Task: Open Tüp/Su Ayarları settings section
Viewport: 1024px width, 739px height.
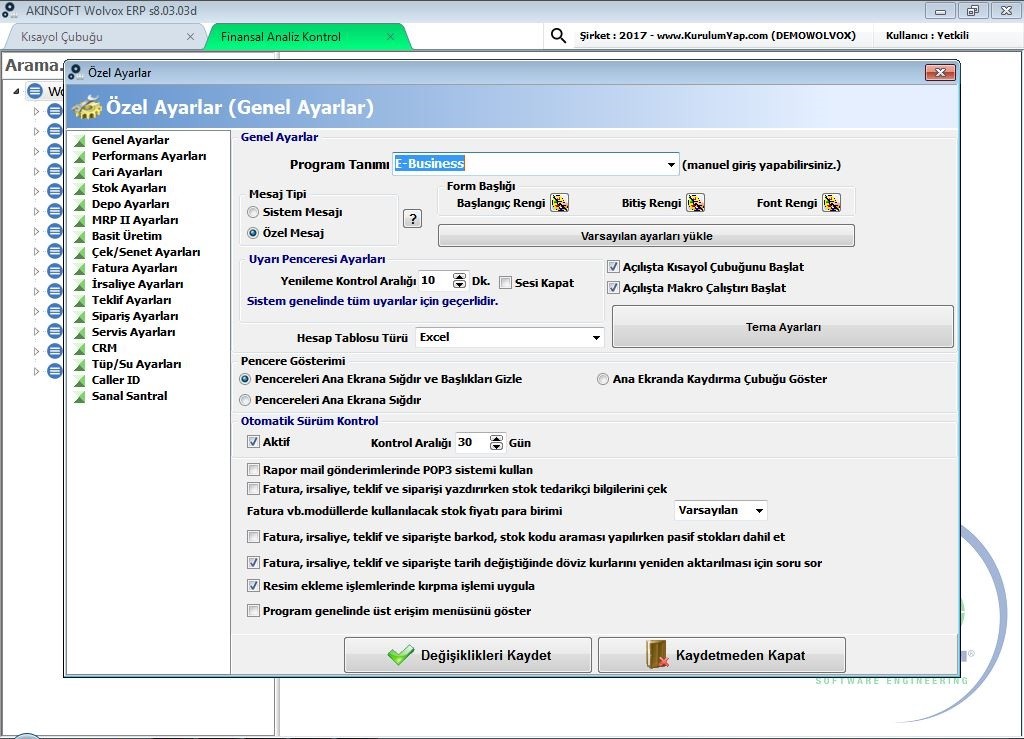Action: click(x=136, y=364)
